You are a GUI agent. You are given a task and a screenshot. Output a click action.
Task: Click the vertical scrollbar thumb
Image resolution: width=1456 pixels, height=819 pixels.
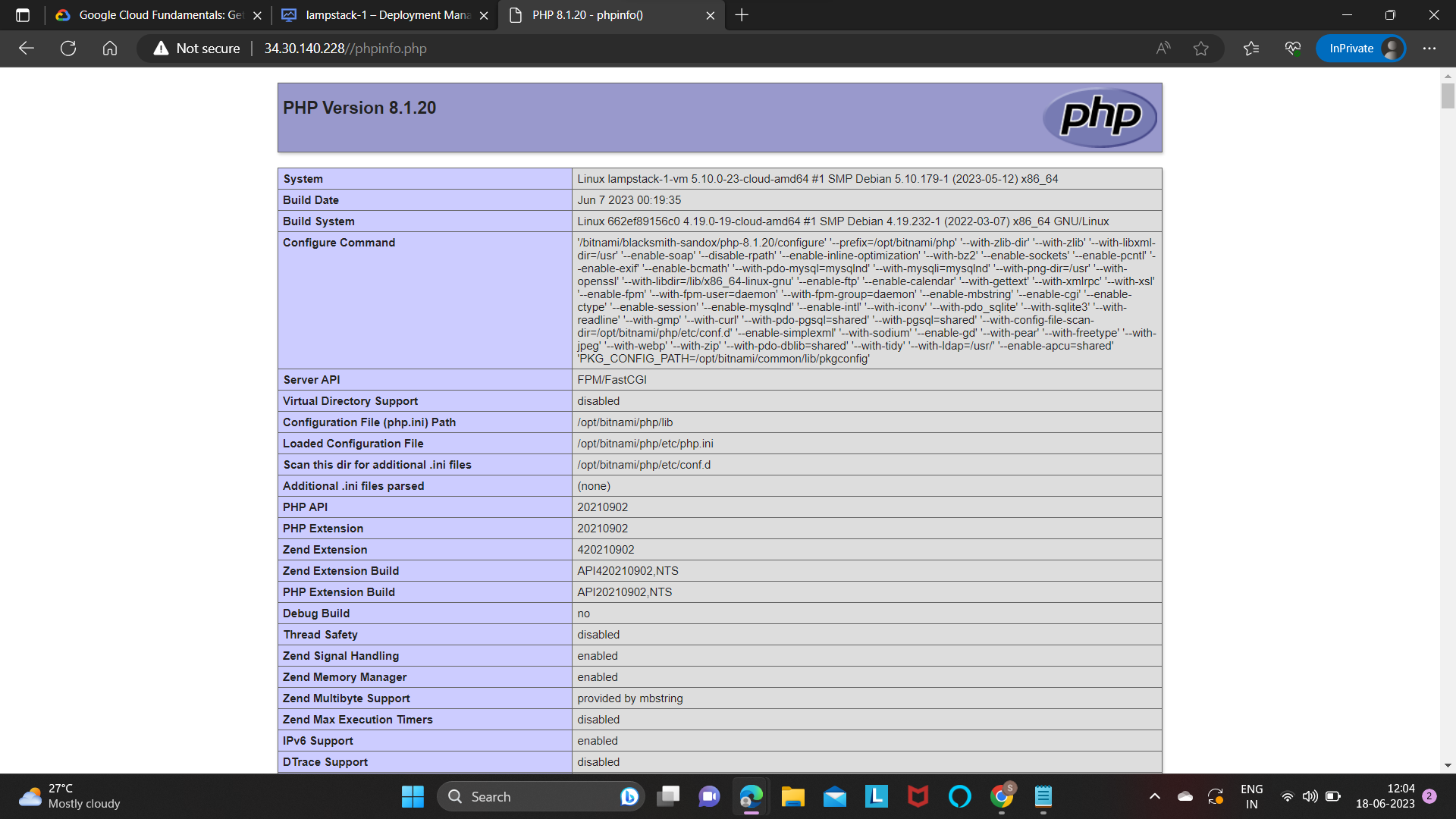[x=1448, y=96]
